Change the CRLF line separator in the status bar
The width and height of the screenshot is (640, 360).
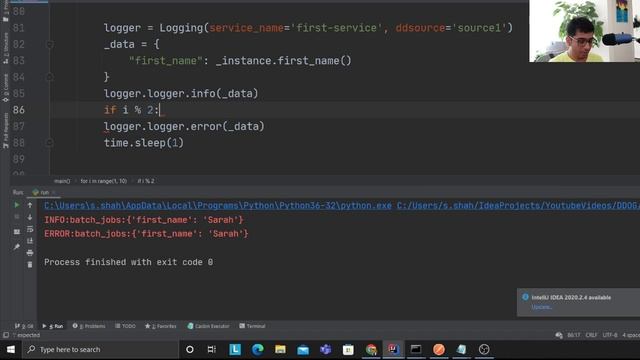coord(591,335)
